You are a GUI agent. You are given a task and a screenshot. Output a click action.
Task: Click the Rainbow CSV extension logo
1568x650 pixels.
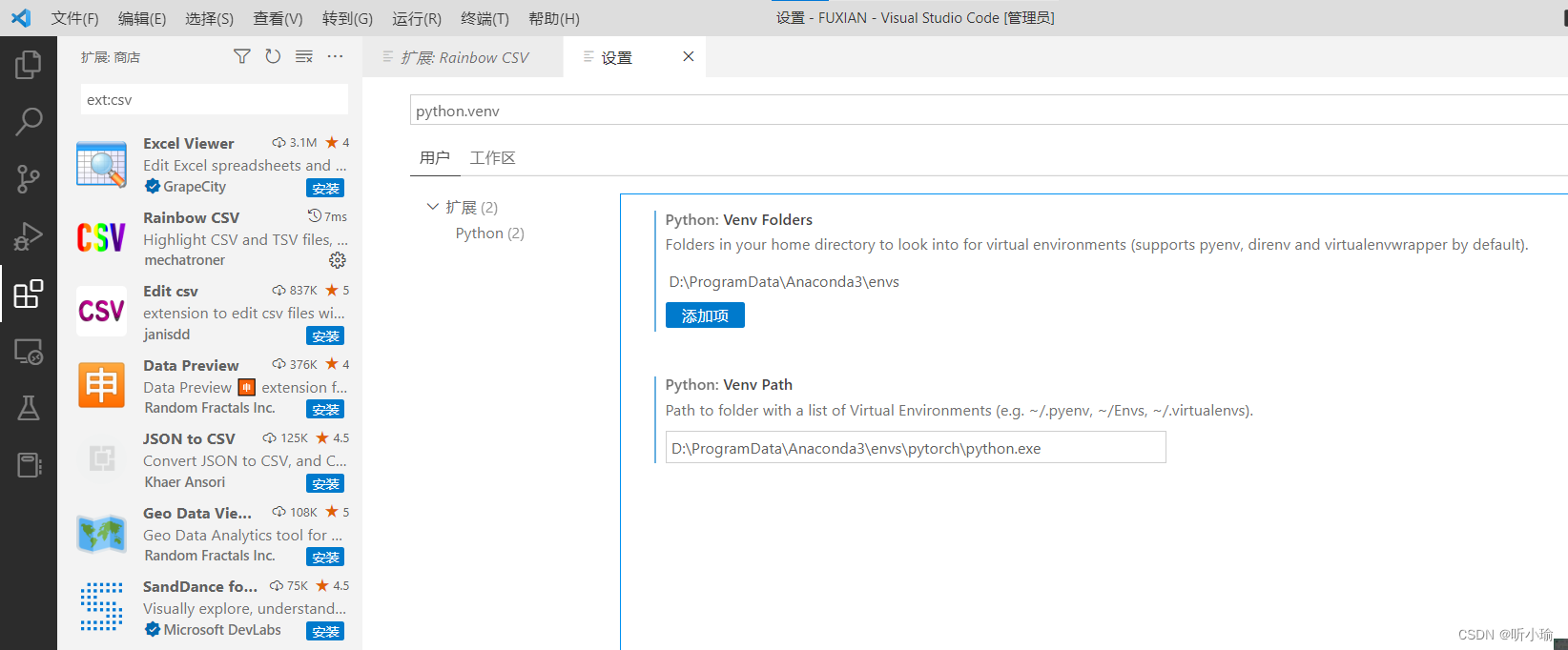click(101, 237)
